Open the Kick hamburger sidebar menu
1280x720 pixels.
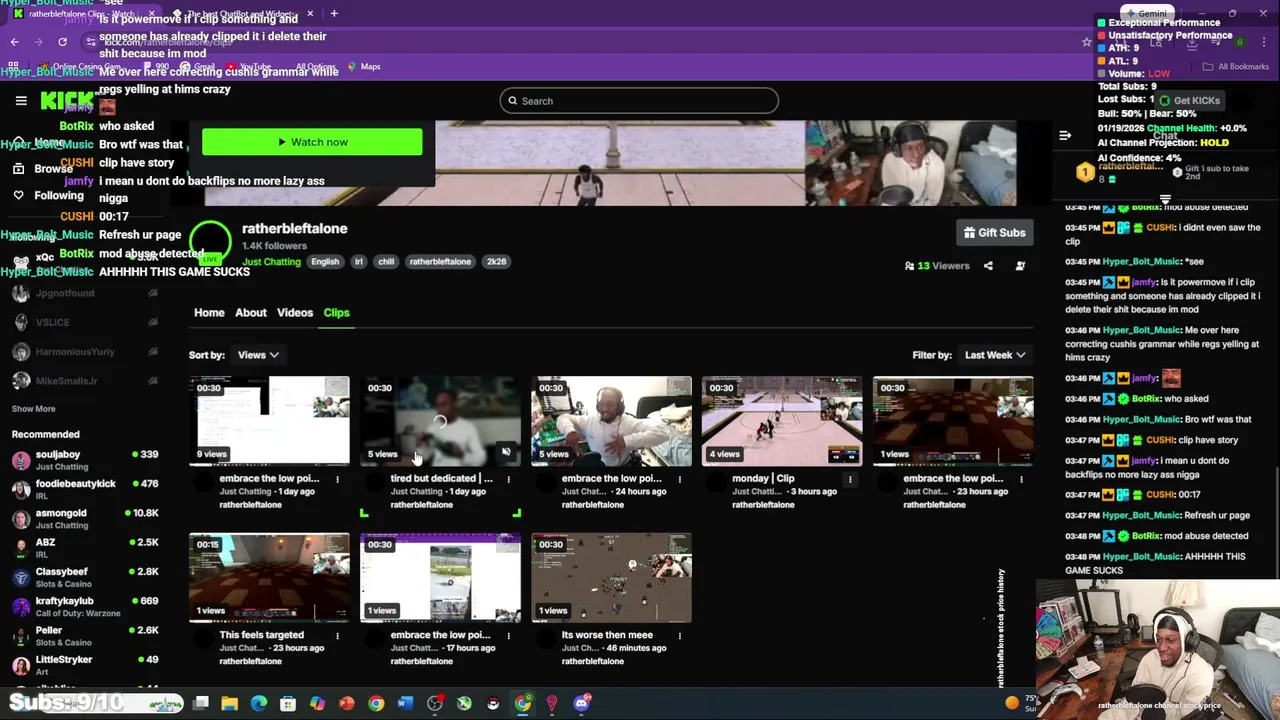coord(21,101)
